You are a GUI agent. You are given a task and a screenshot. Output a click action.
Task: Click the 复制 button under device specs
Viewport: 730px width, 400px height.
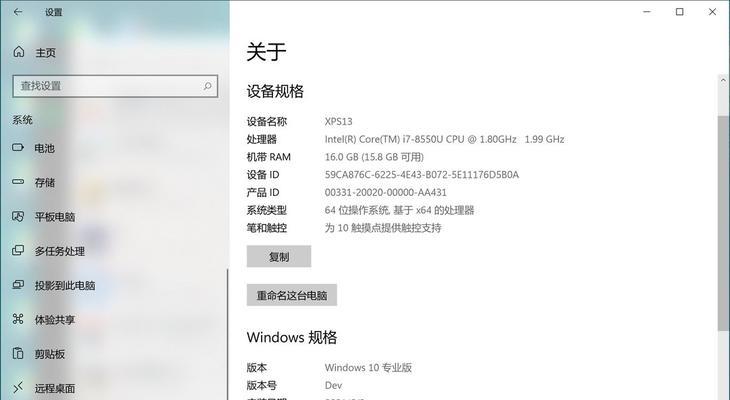click(x=279, y=257)
